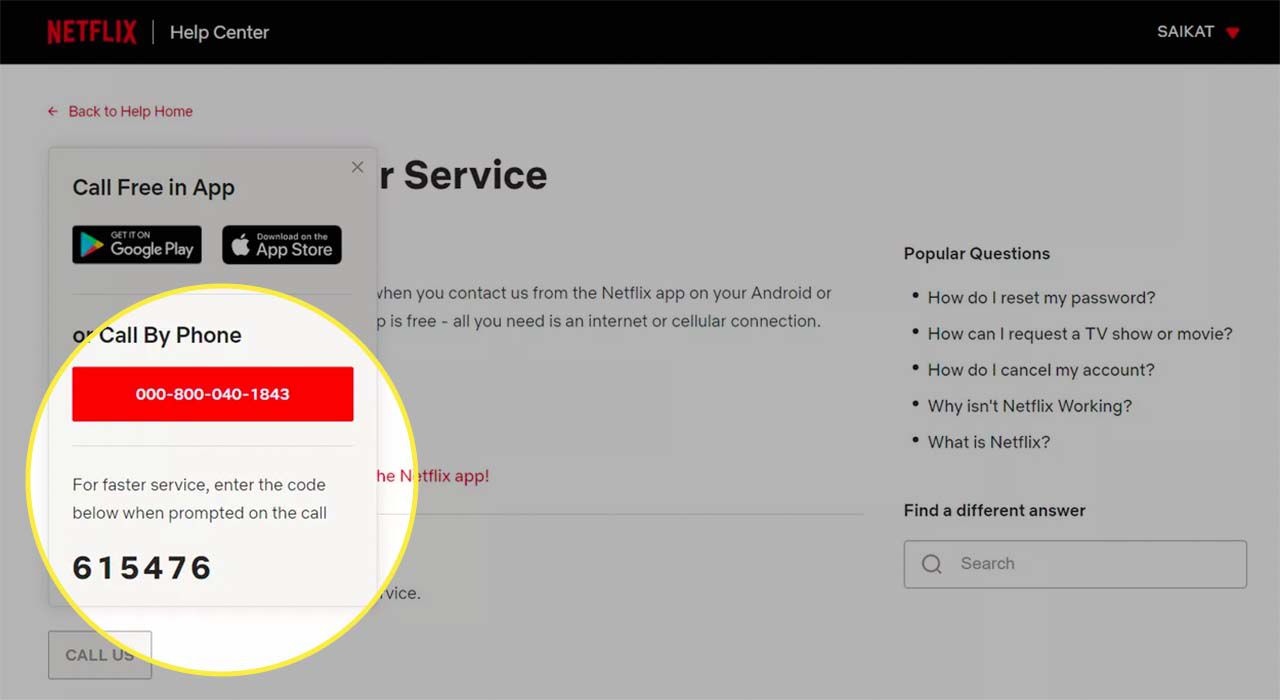Tap the App Store download badge
Screen dimensions: 1280x700
281,244
